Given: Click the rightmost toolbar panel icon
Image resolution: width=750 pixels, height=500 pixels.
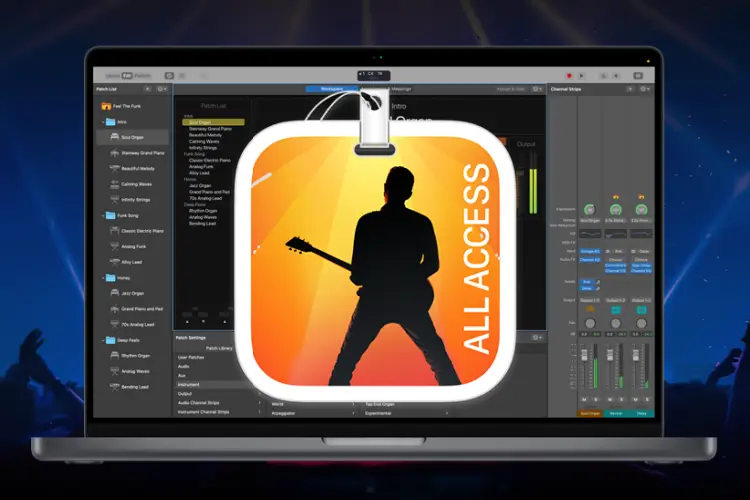Looking at the screenshot, I should pyautogui.click(x=638, y=76).
